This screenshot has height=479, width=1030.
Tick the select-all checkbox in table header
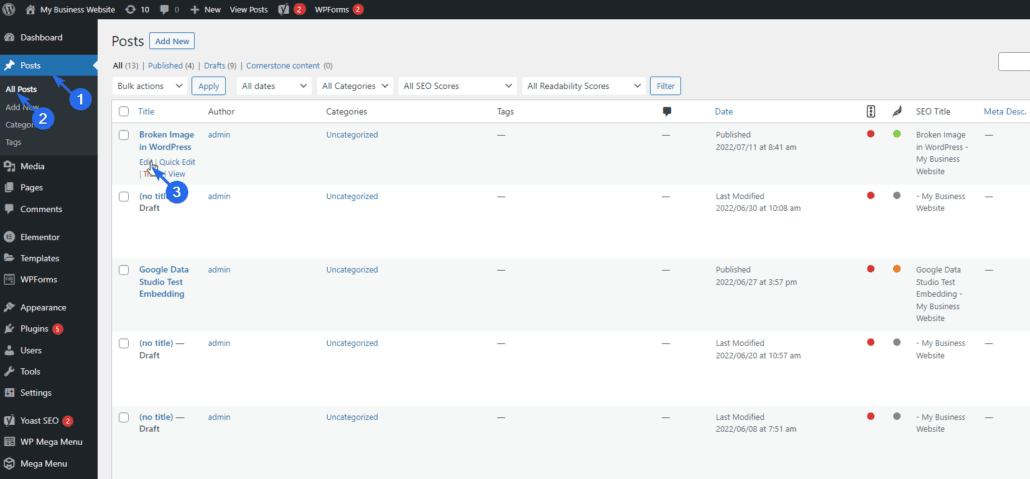coord(124,111)
